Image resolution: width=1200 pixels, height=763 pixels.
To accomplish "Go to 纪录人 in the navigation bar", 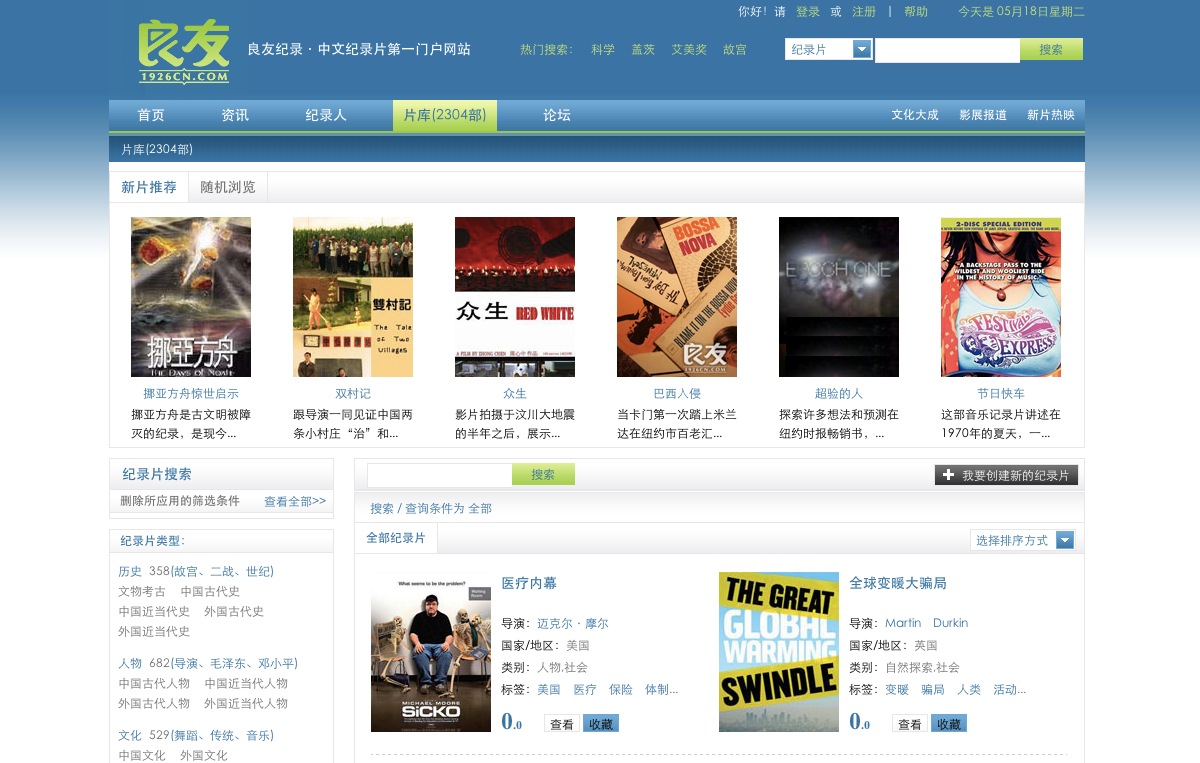I will tap(326, 115).
